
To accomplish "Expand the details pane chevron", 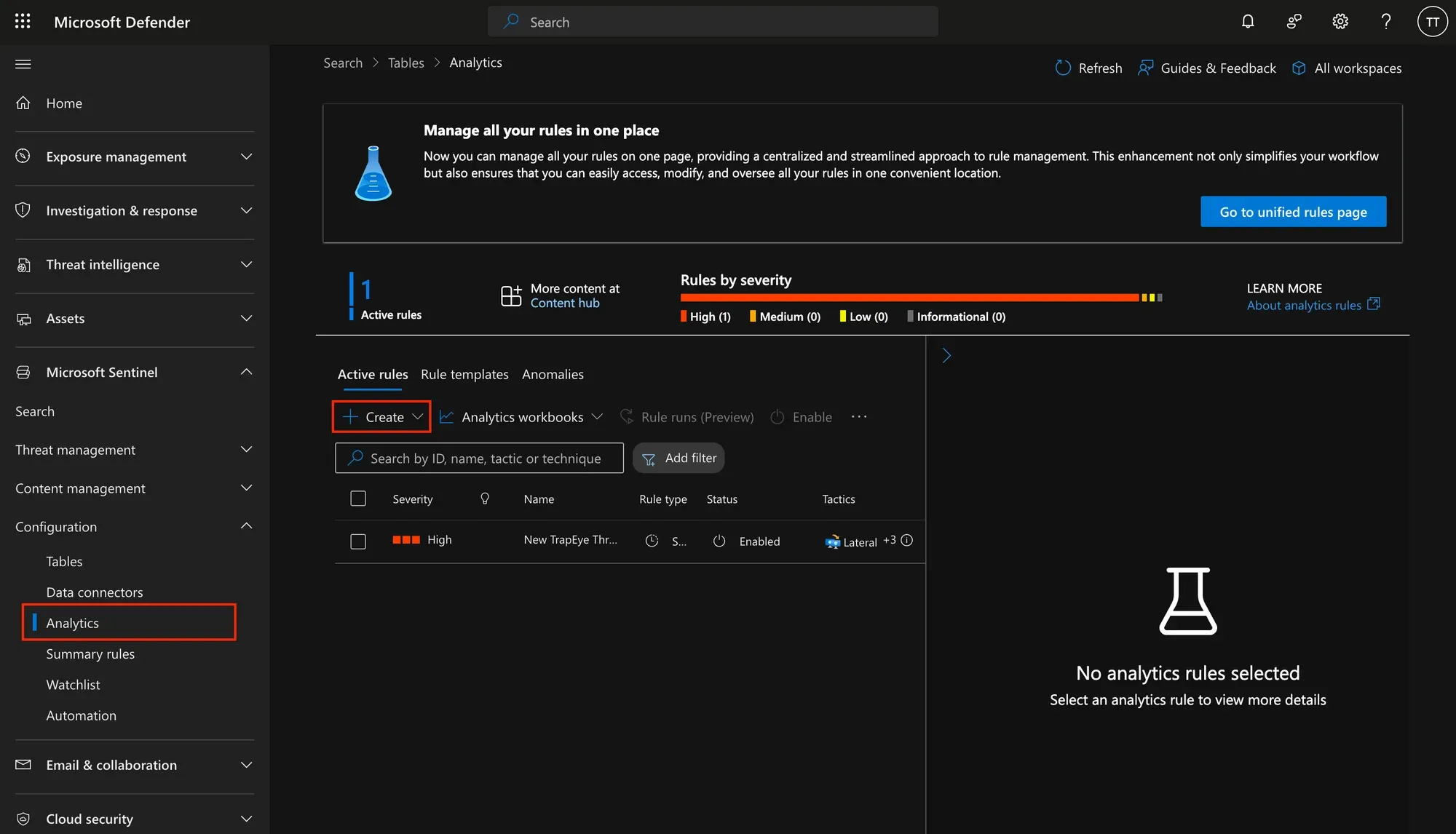I will pos(946,355).
